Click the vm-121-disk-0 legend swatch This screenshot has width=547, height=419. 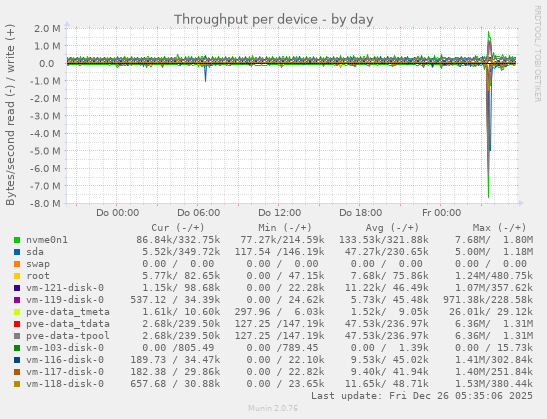pos(17,288)
